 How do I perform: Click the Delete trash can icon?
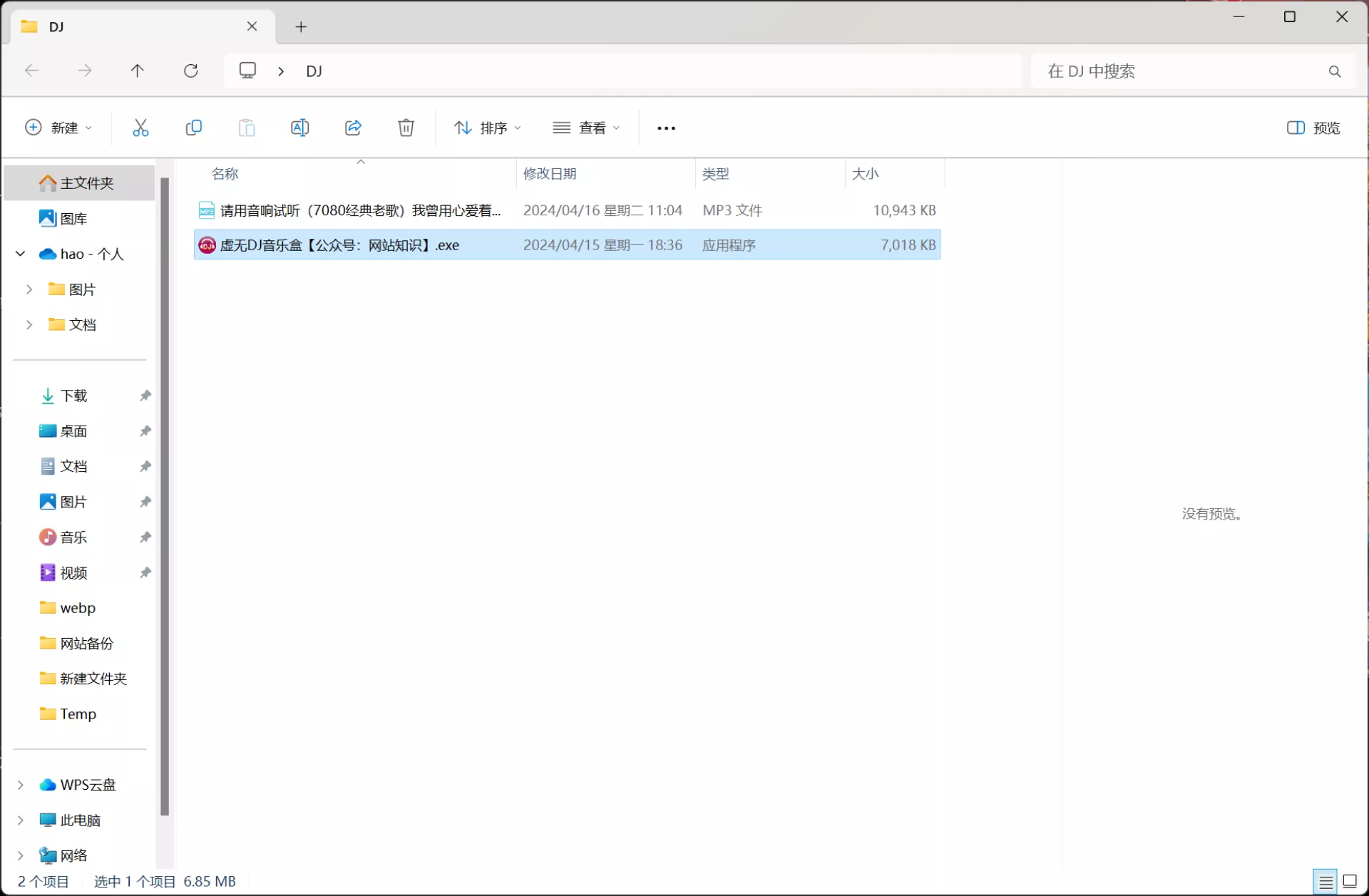click(x=406, y=128)
